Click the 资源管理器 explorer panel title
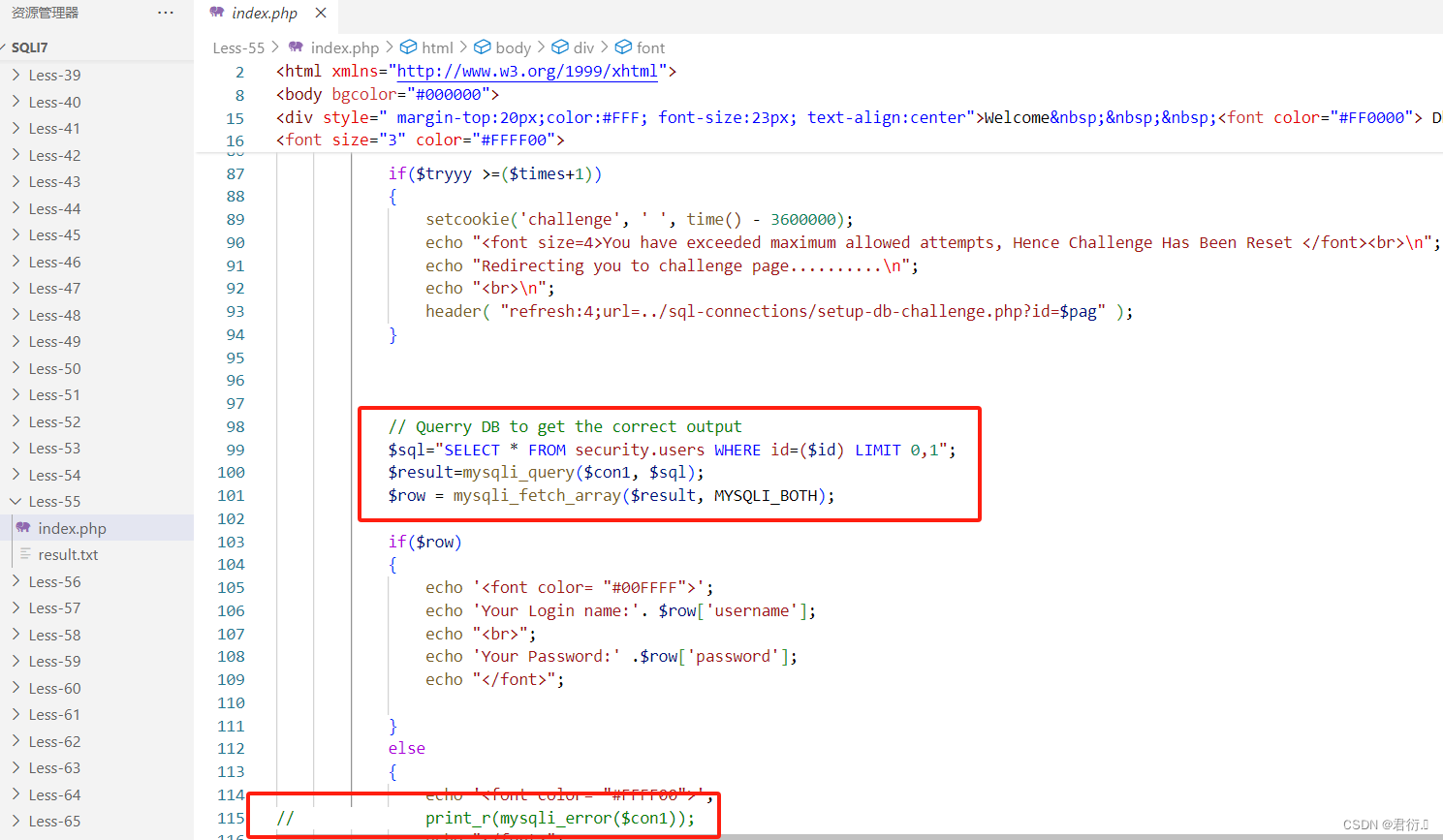1443x840 pixels. point(45,13)
